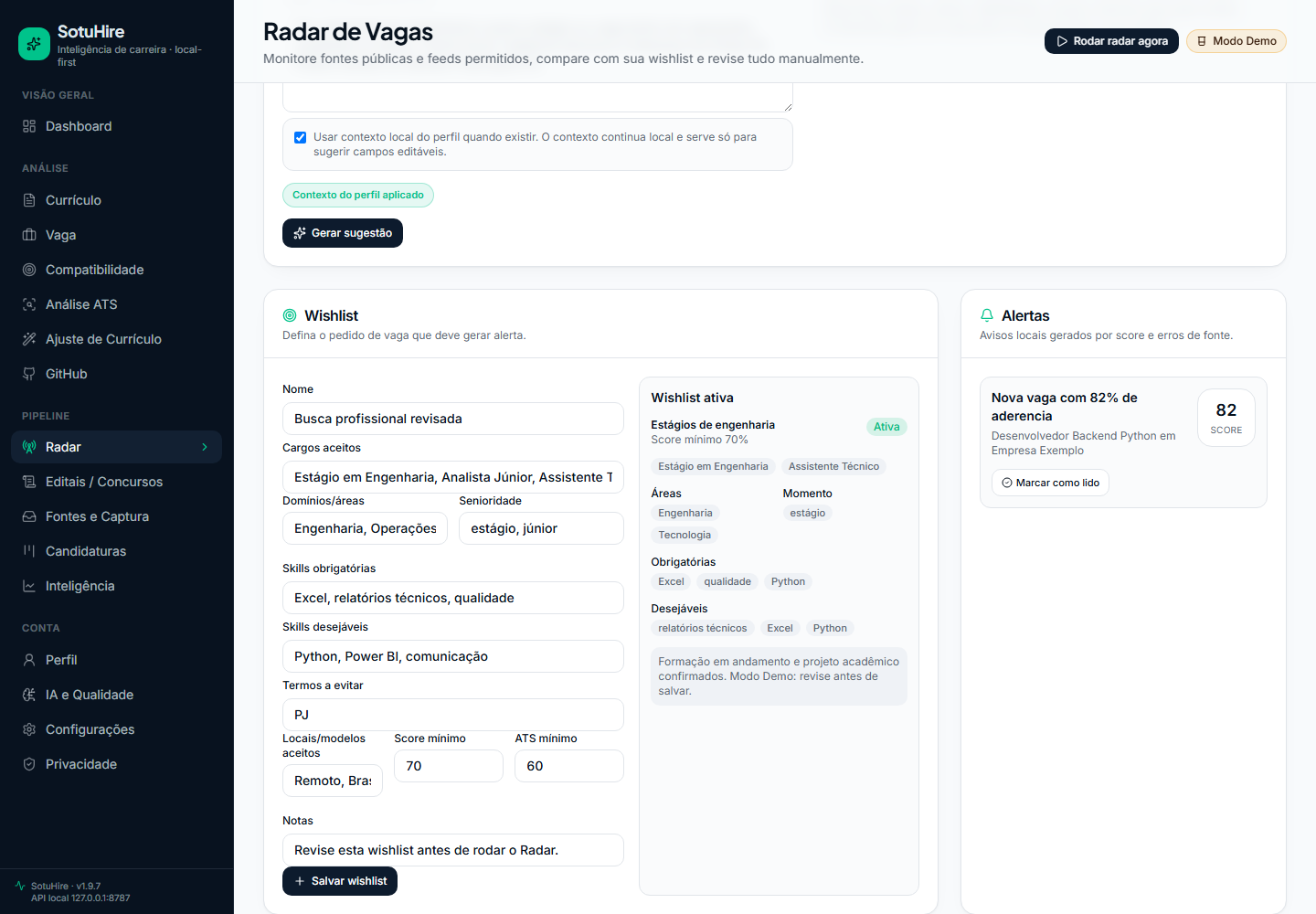Click the Notas input field
The width and height of the screenshot is (1316, 914).
tap(453, 850)
